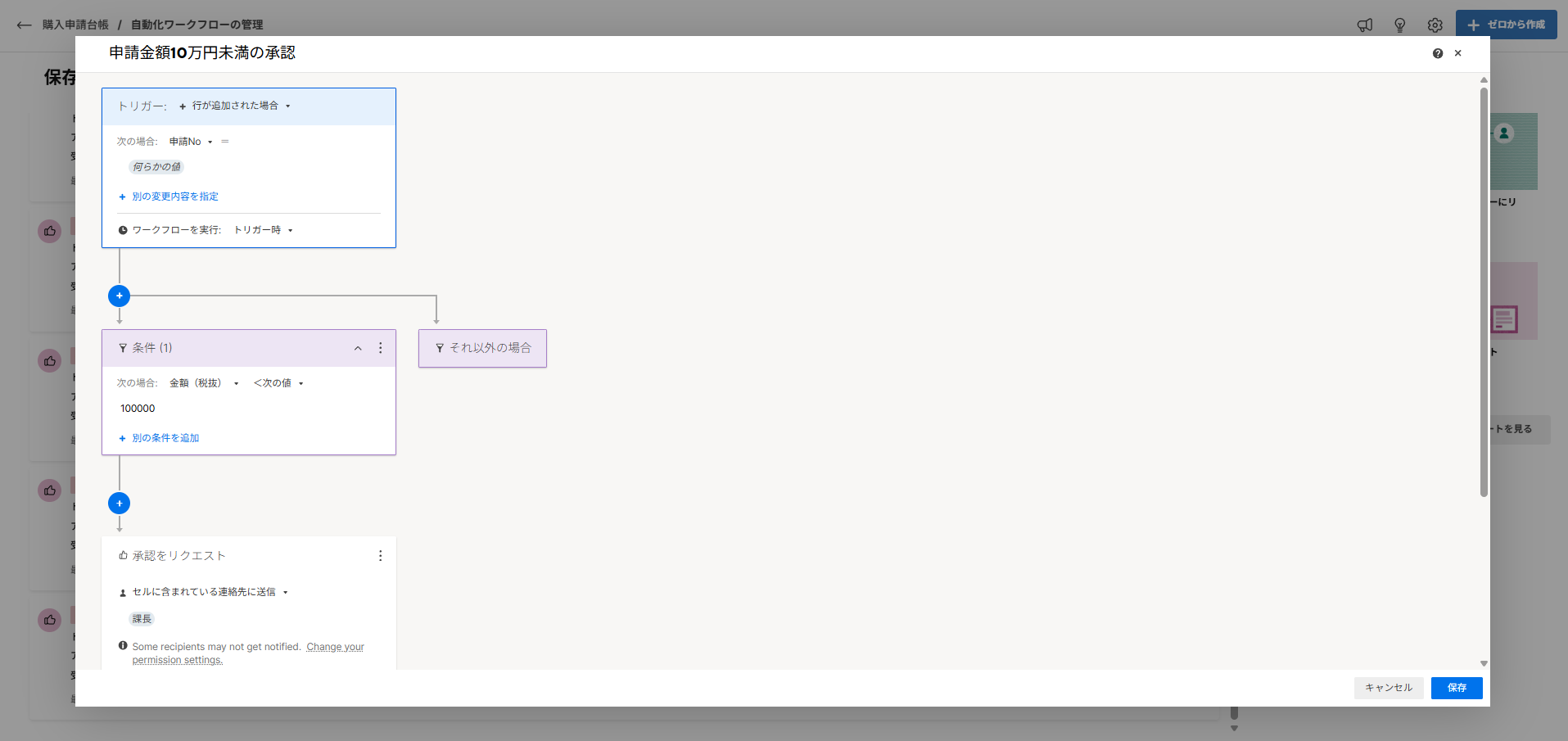
Task: Open the settings gear icon
Action: tap(1435, 25)
